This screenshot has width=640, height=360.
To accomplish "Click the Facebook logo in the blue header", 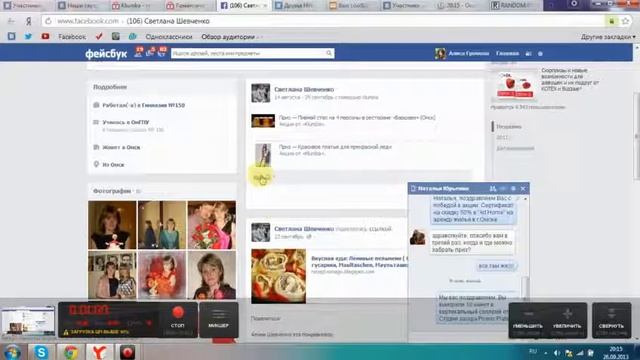I will 106,54.
